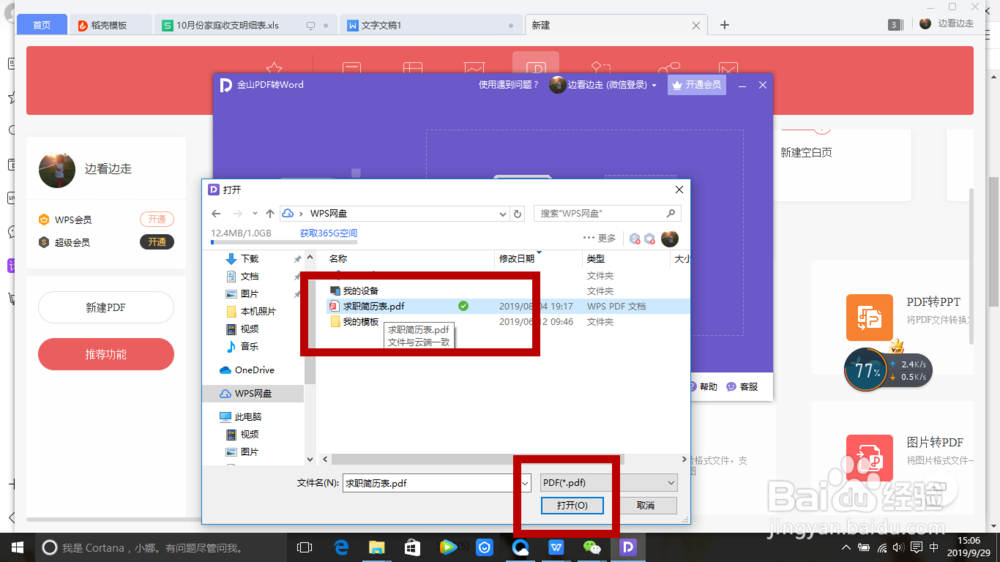
Task: Open PDF转PPT feature icon
Action: pyautogui.click(x=869, y=318)
